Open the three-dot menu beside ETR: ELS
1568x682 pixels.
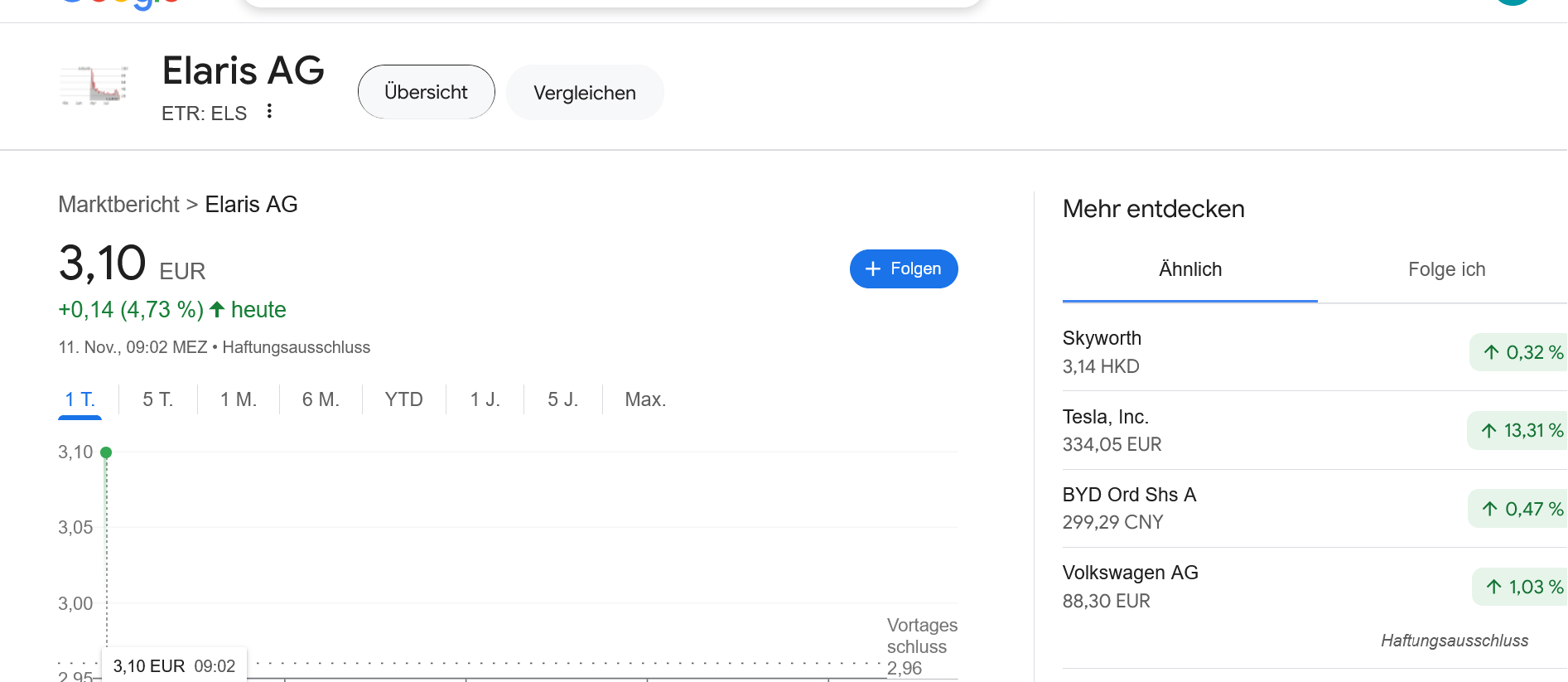[x=269, y=111]
